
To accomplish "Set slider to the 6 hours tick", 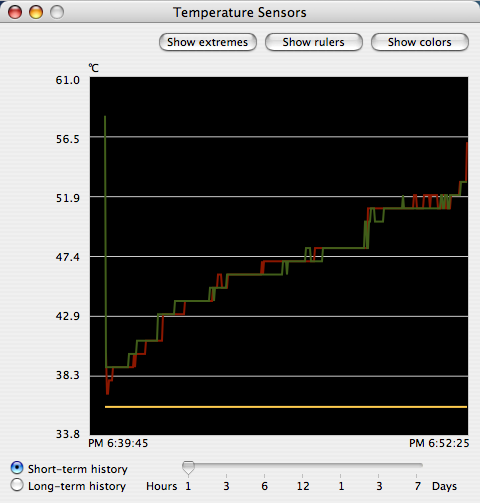I will (x=264, y=477).
